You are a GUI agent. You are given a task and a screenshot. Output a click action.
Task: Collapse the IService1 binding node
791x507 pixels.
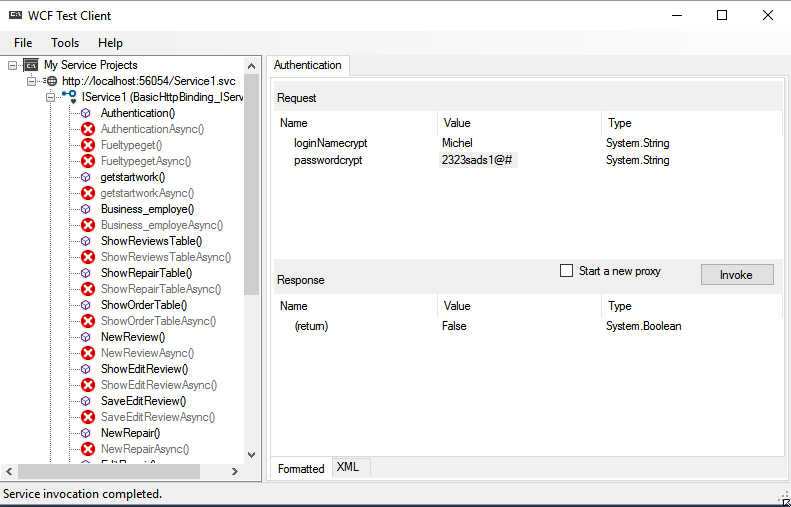coord(50,97)
